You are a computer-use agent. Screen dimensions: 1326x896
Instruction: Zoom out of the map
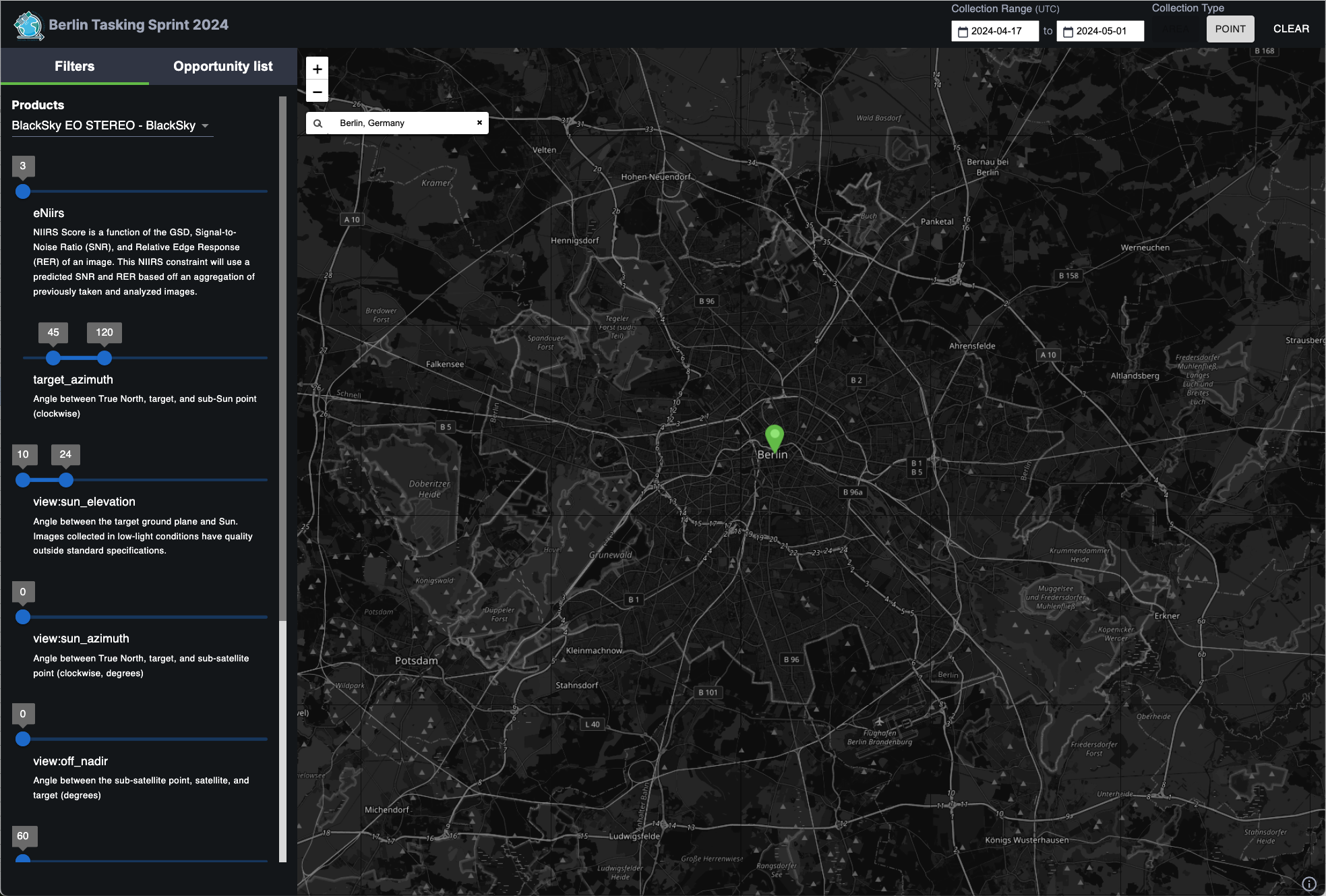click(317, 92)
